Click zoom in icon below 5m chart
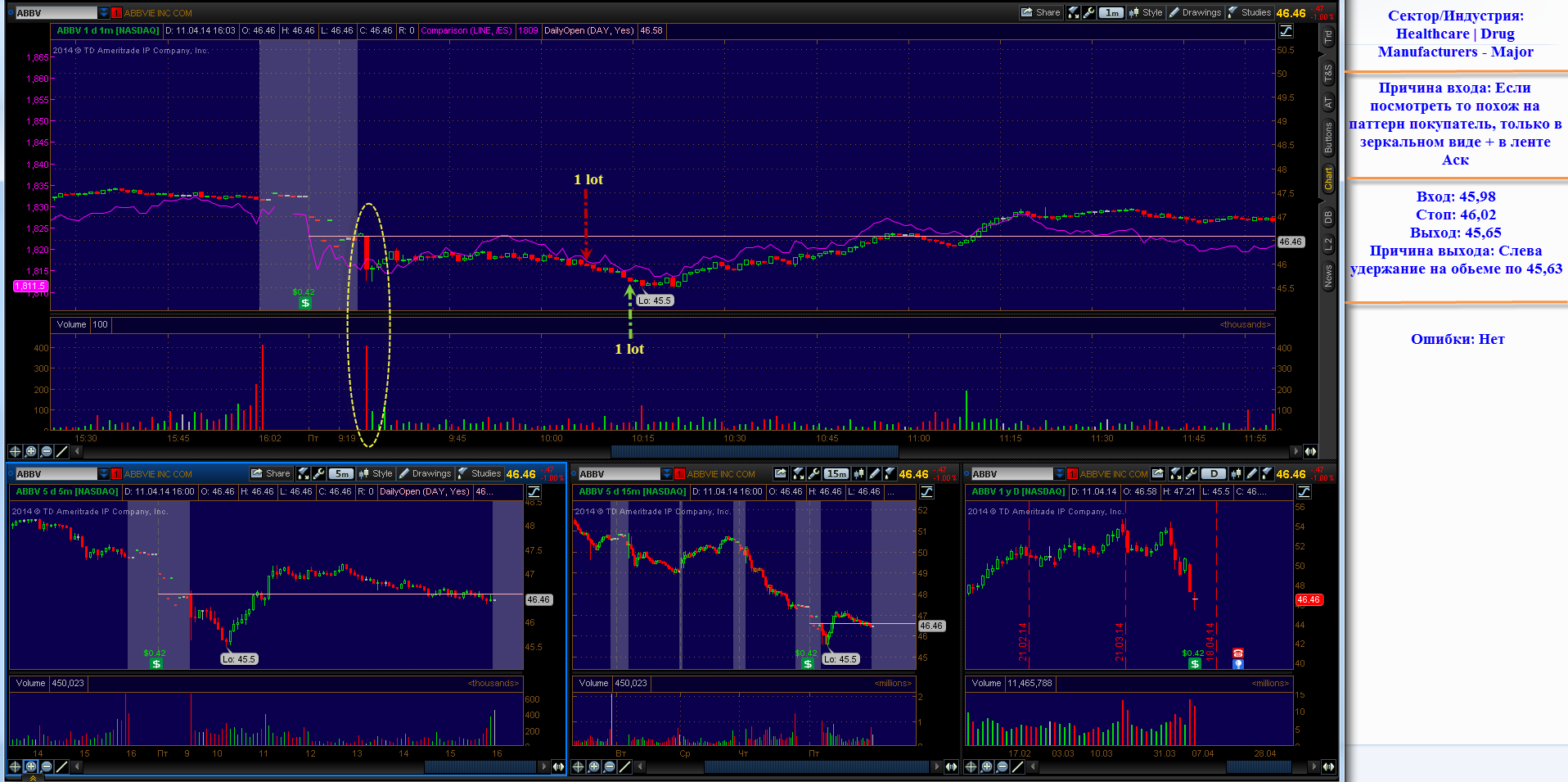The width and height of the screenshot is (1568, 782). click(x=30, y=766)
